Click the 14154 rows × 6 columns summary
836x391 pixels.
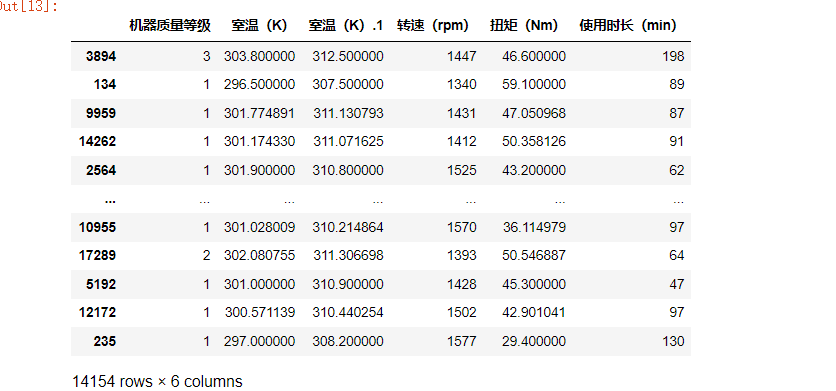[157, 382]
